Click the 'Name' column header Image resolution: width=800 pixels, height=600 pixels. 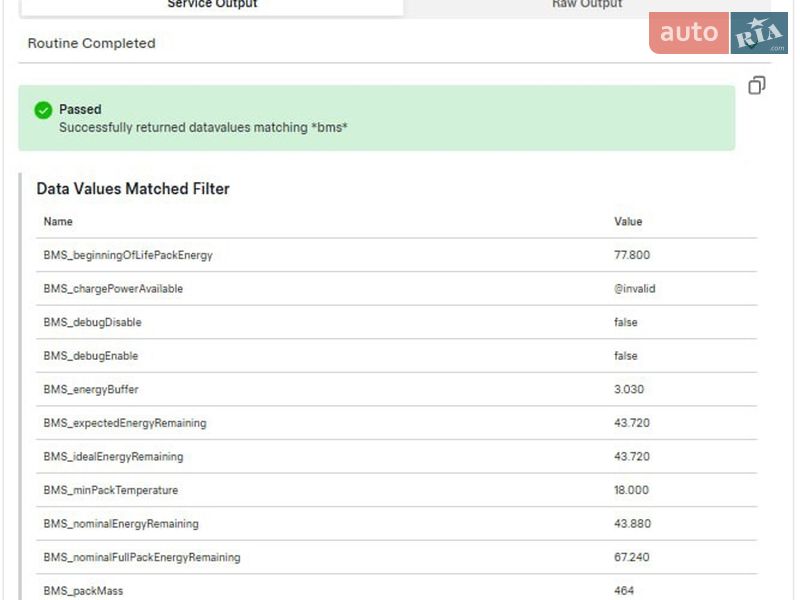point(58,221)
